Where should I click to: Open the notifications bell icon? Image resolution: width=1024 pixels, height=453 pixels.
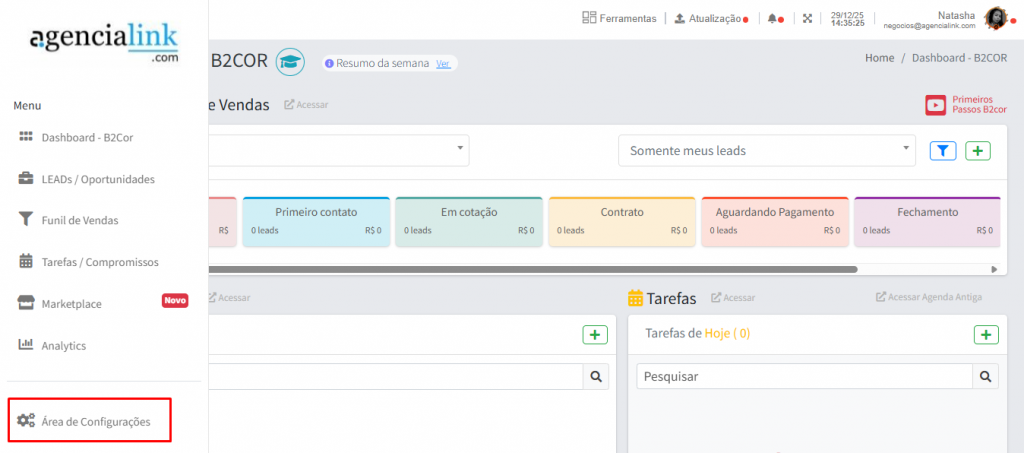coord(772,18)
